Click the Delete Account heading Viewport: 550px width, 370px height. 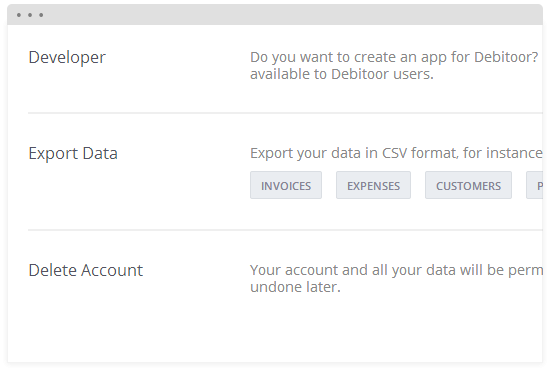pyautogui.click(x=86, y=270)
